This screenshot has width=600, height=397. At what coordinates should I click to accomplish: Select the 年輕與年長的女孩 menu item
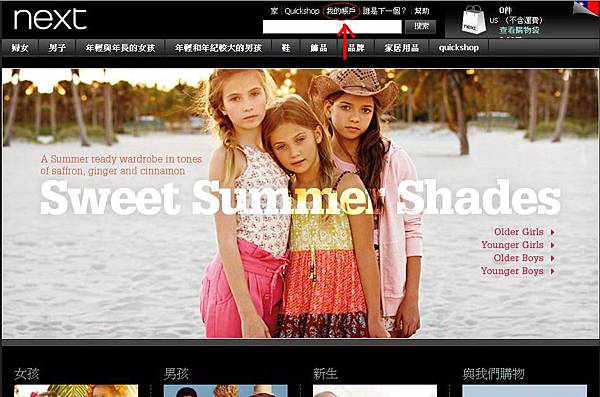click(x=120, y=48)
